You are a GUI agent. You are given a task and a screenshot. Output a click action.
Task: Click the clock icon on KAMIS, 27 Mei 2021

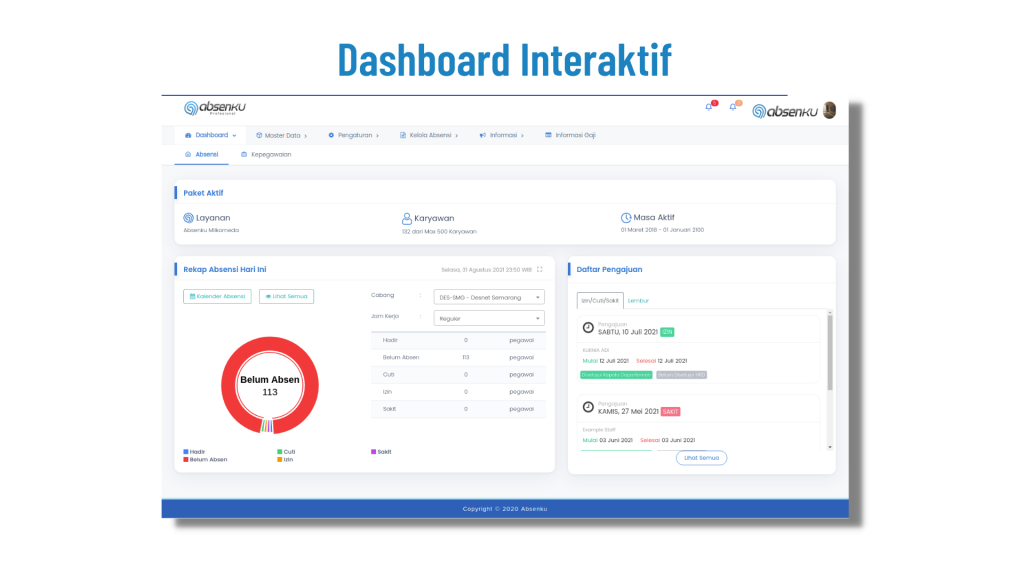(588, 407)
